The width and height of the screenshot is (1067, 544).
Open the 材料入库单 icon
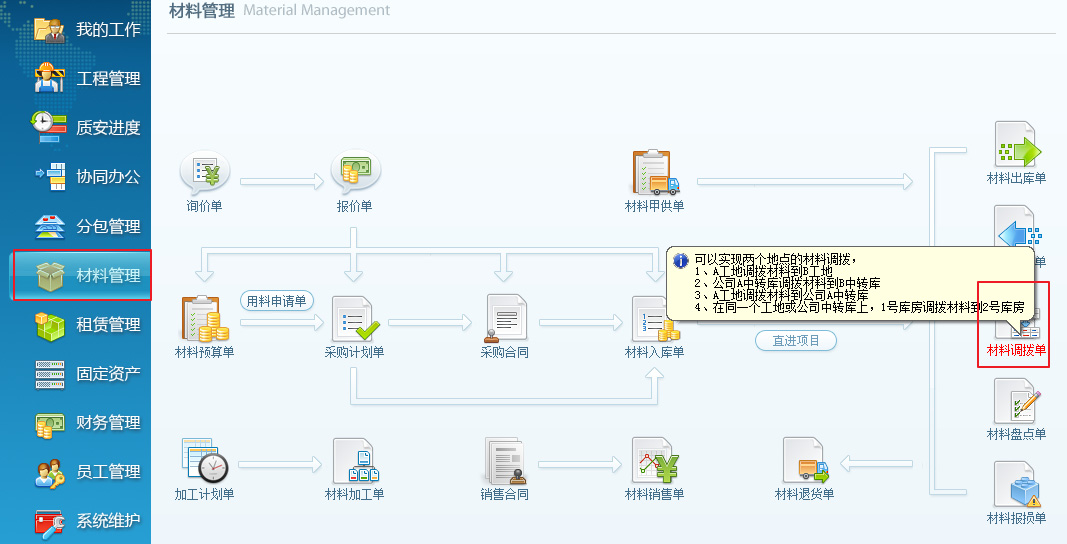point(655,319)
